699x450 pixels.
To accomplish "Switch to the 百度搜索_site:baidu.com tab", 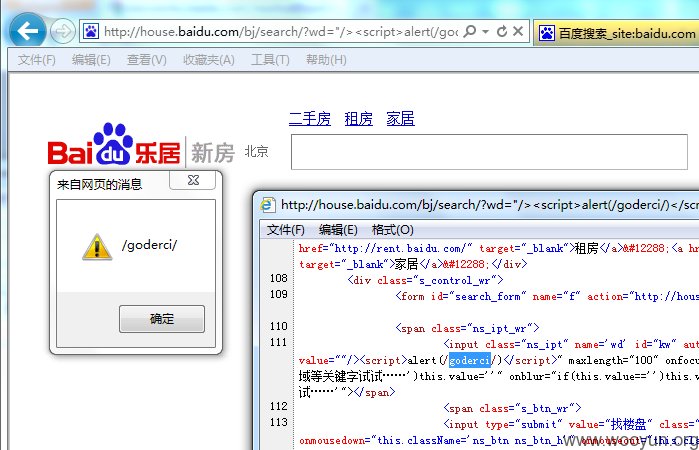I will coord(617,33).
